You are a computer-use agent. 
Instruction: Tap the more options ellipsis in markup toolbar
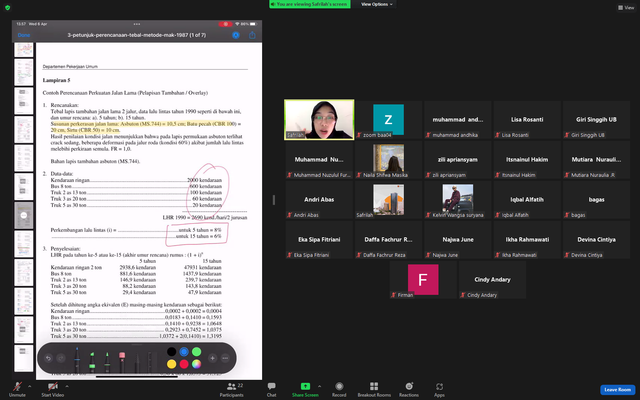point(225,358)
